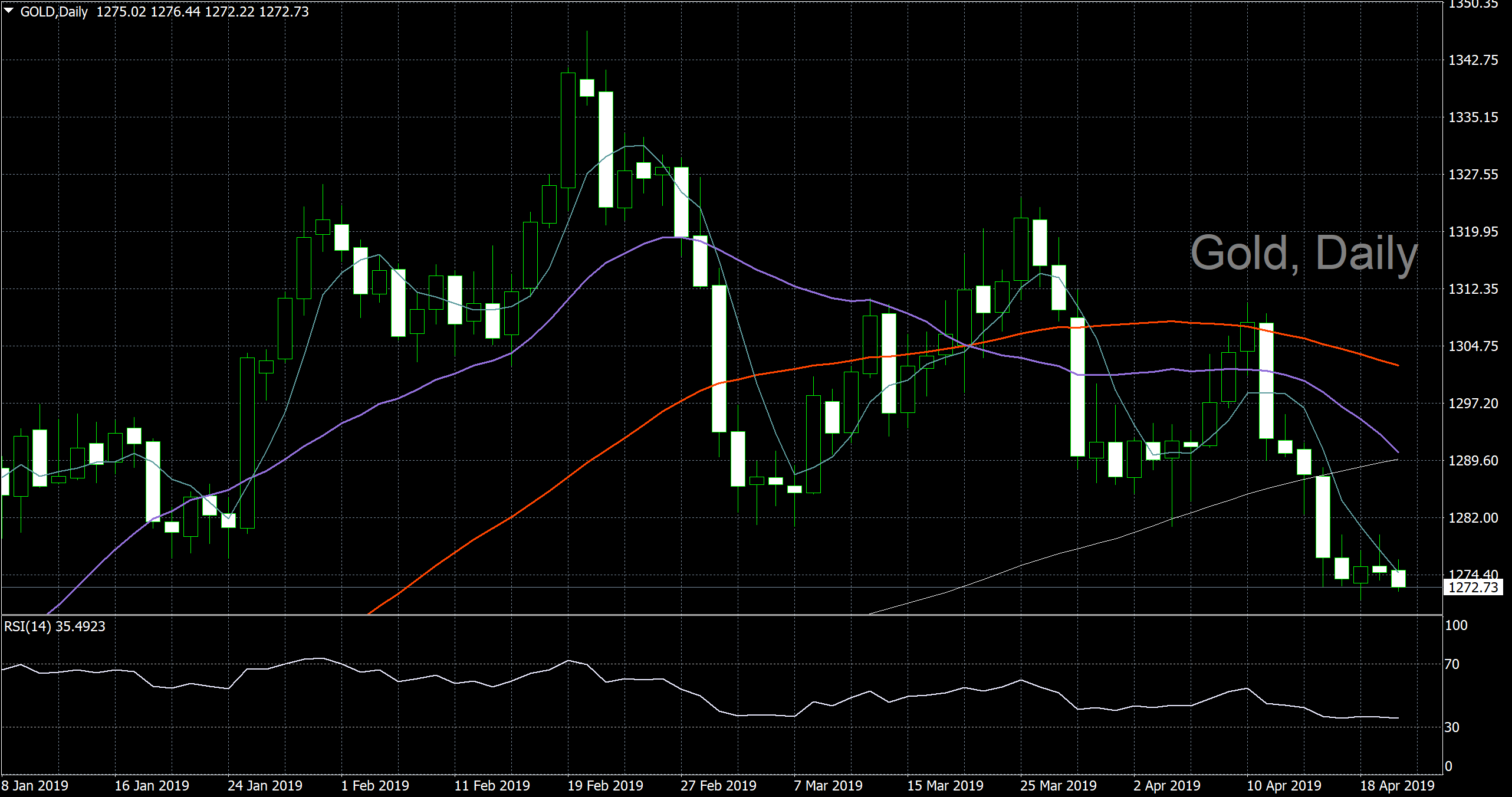
Task: Click the 18 Apr 2019 date label
Action: pos(1397,786)
